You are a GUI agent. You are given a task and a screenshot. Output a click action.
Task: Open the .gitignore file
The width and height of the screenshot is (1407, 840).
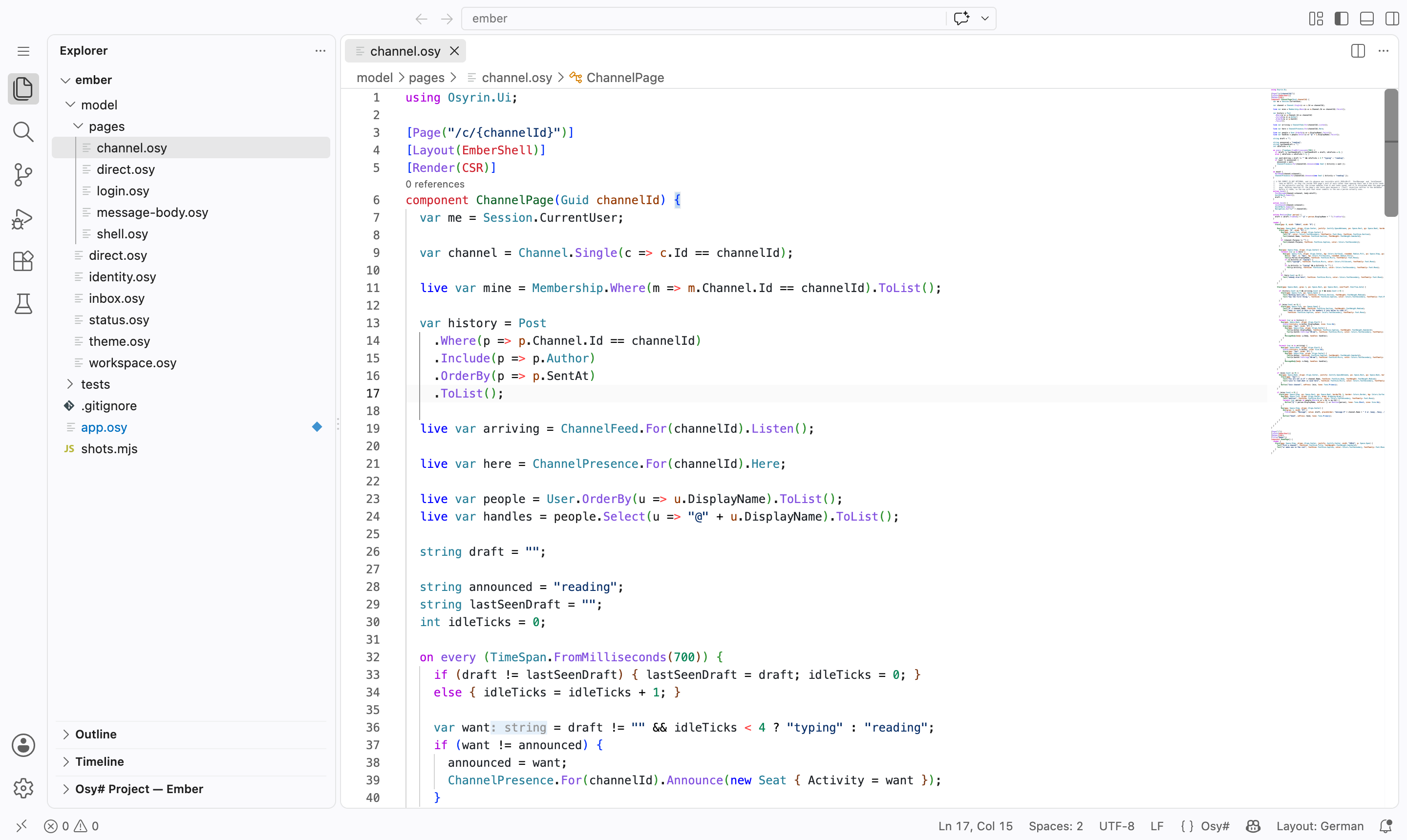click(x=191, y=406)
